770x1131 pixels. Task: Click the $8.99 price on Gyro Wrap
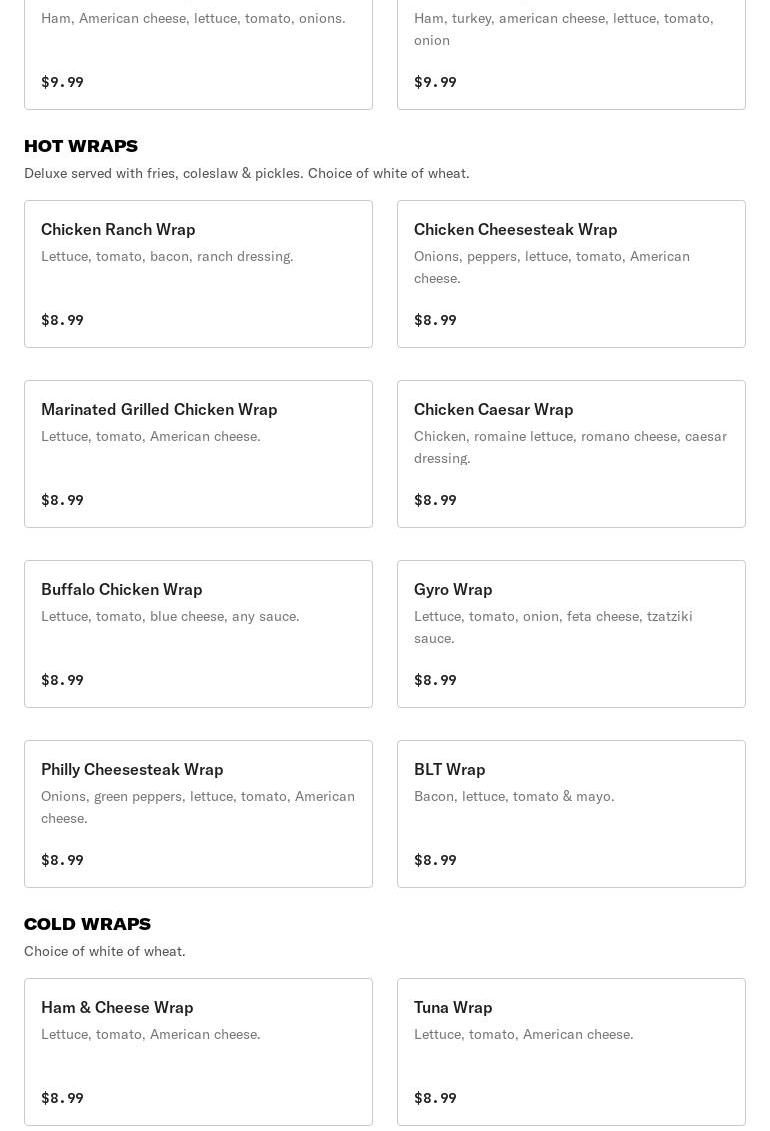[x=435, y=680]
